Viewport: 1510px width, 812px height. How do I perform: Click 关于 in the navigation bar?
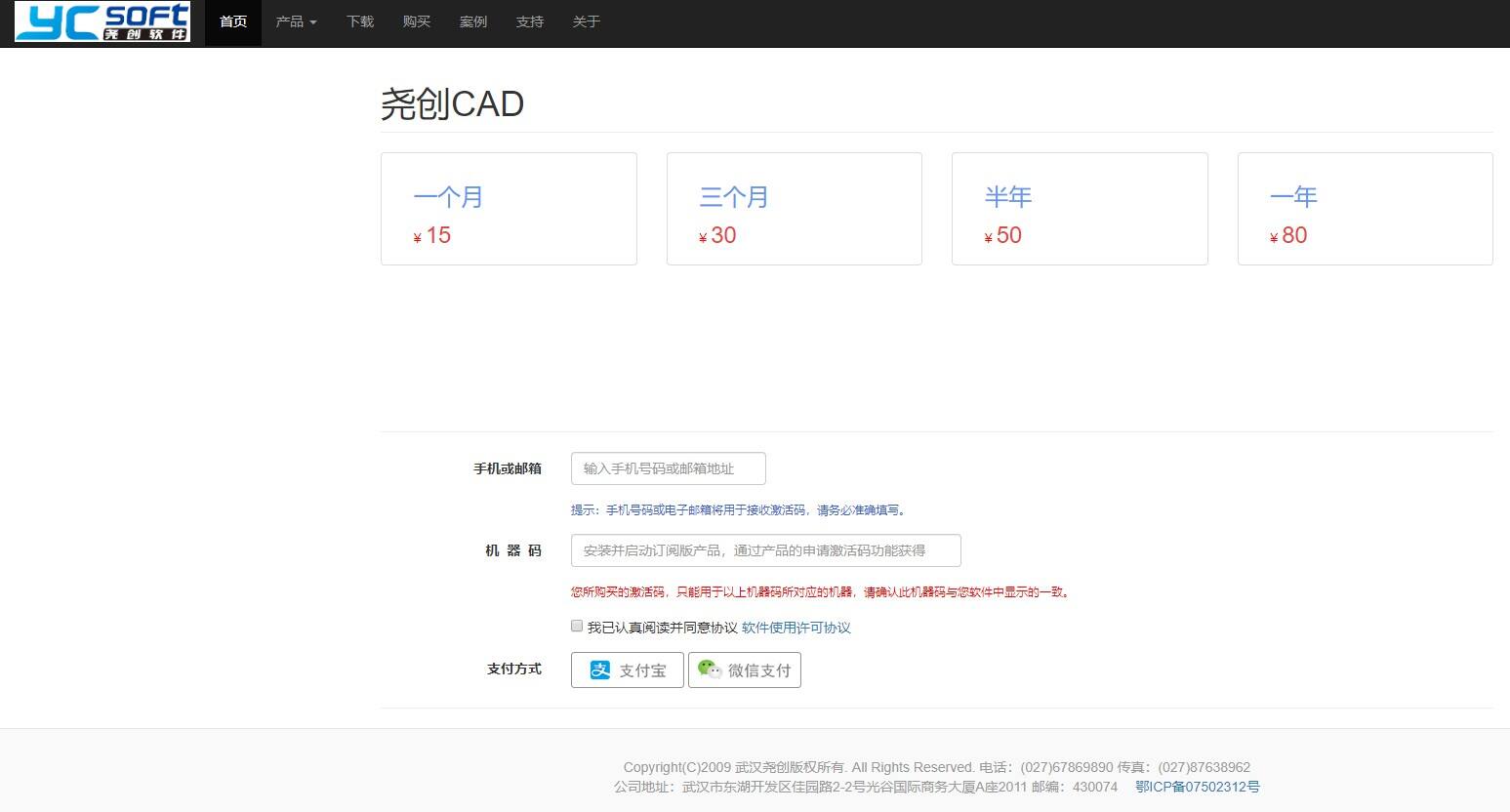(587, 21)
